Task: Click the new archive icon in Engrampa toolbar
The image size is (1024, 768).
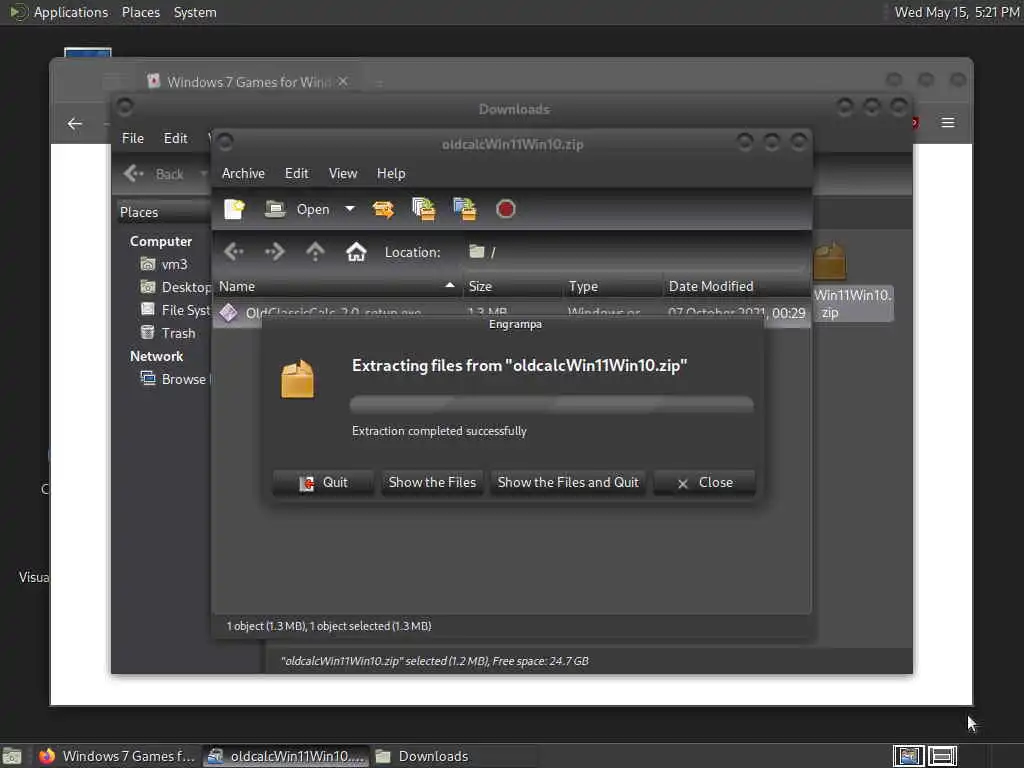Action: 234,209
